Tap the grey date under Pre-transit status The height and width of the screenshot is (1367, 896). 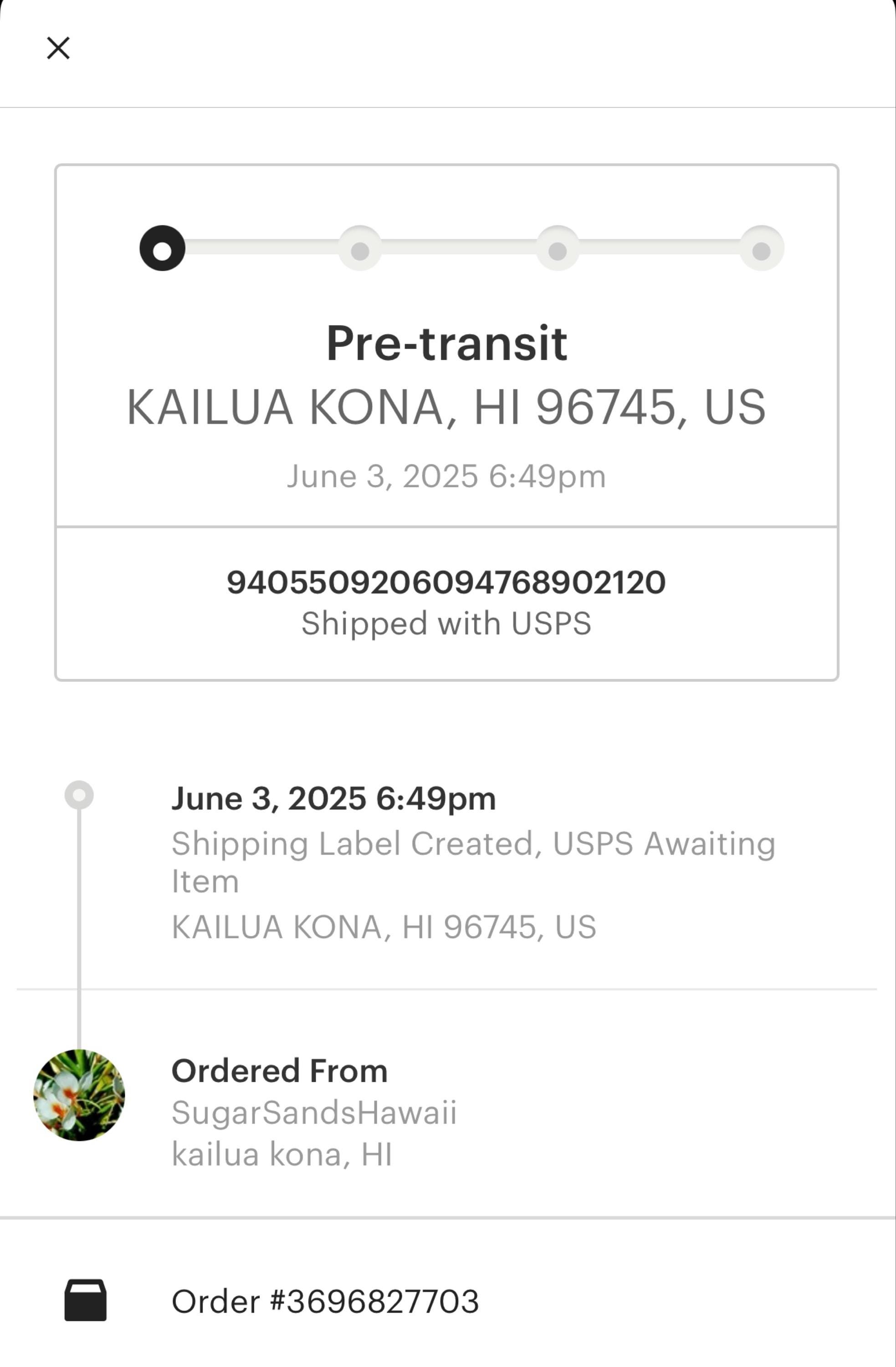[446, 476]
